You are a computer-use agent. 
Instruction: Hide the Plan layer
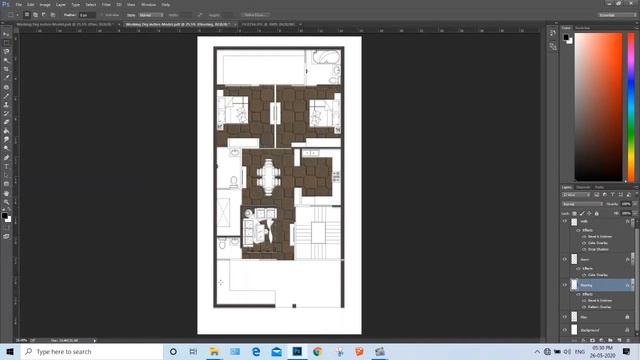pos(565,316)
